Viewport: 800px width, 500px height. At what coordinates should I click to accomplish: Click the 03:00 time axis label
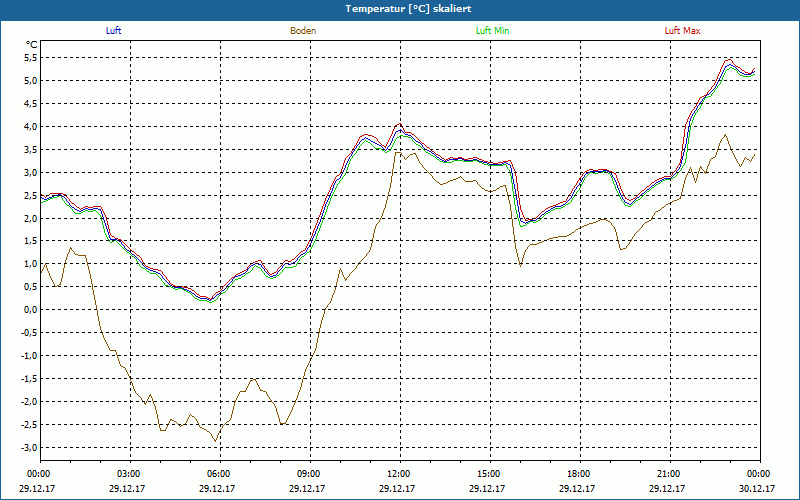[x=131, y=474]
